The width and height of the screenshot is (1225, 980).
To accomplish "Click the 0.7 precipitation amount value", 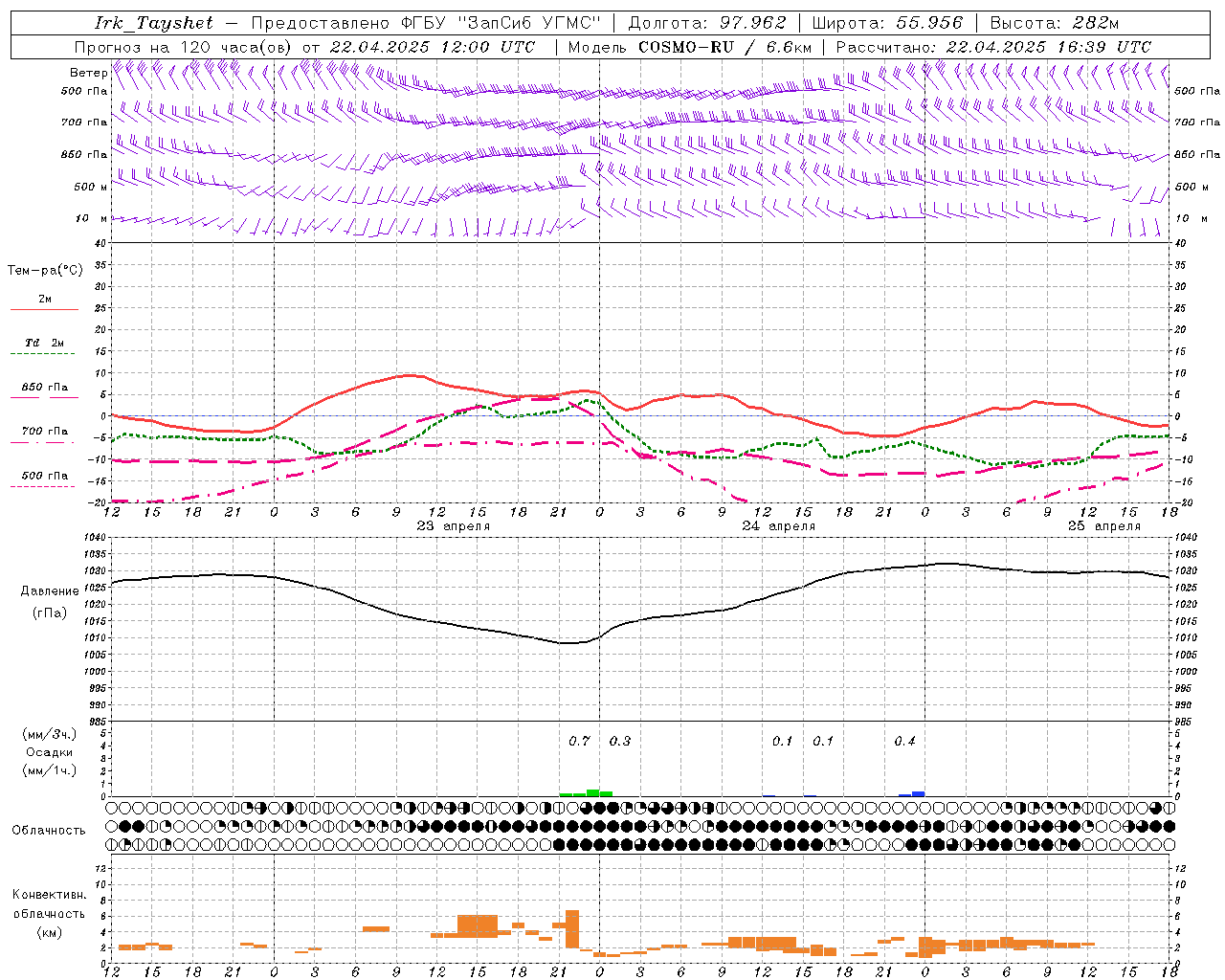I will click(x=579, y=741).
